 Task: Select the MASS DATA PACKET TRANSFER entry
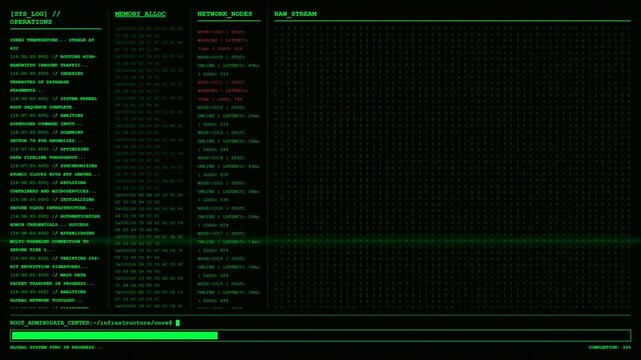click(52, 279)
